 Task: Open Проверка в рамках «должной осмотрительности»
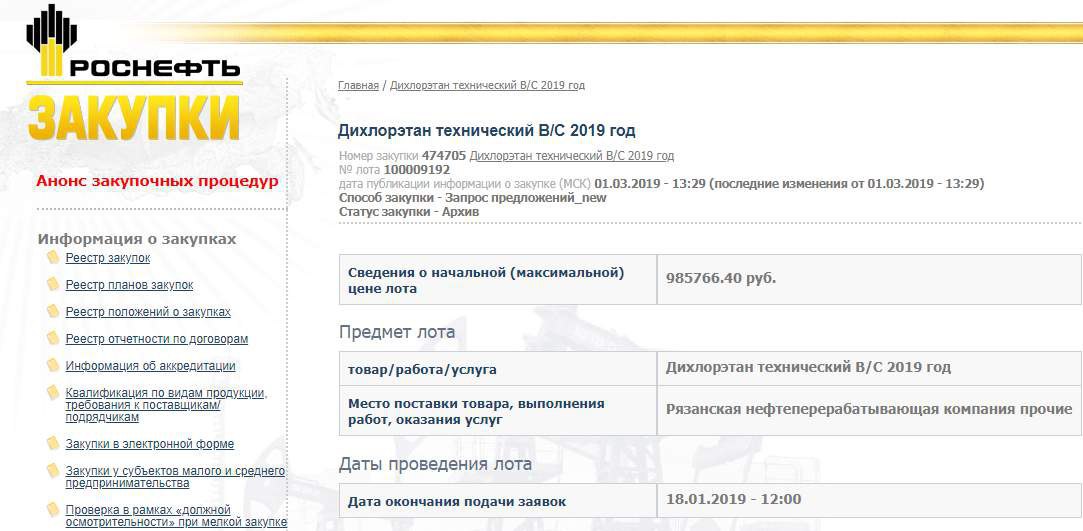[176, 516]
